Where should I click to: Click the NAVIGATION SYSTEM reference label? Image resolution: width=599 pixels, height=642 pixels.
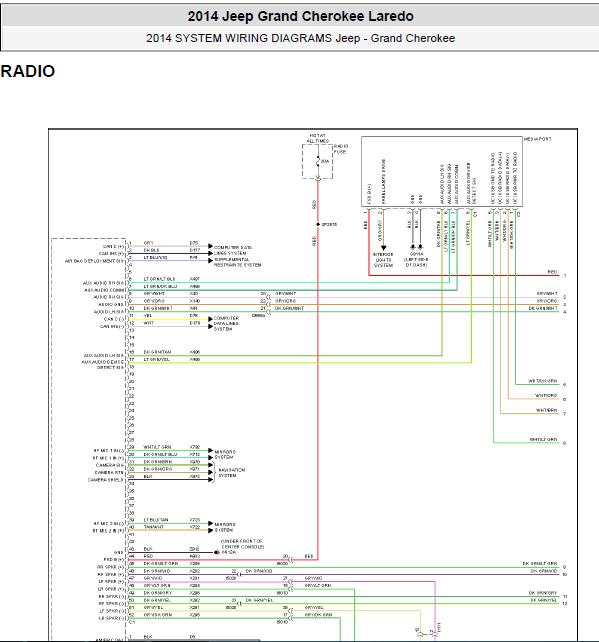click(x=232, y=473)
